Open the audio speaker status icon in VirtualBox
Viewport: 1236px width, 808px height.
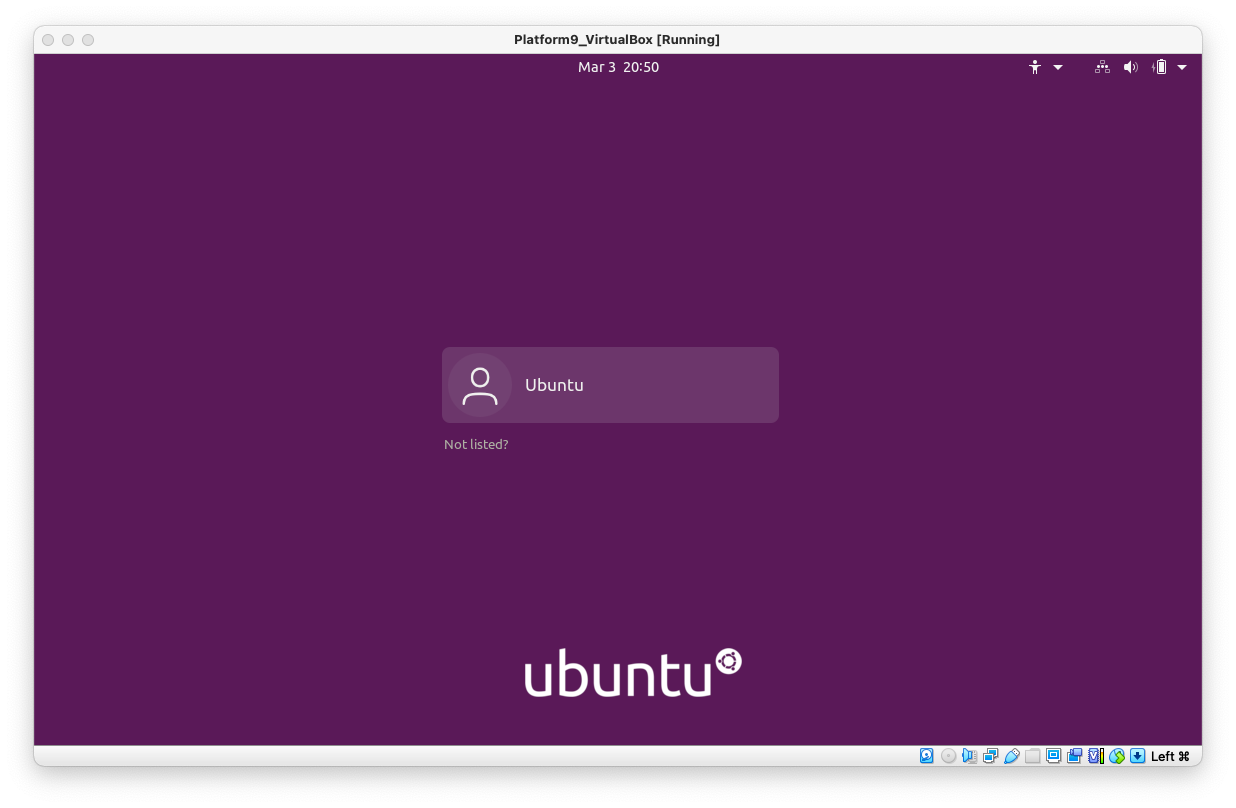pos(970,756)
